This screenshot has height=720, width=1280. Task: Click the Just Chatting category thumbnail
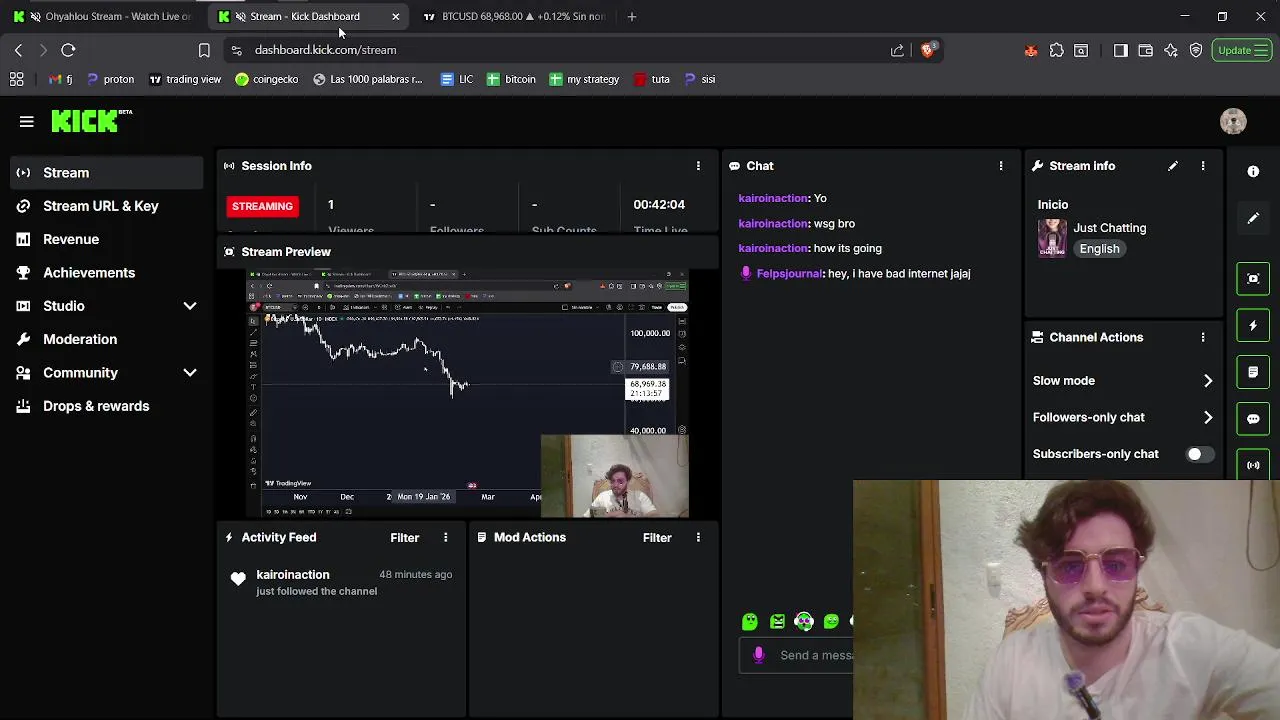pos(1052,238)
